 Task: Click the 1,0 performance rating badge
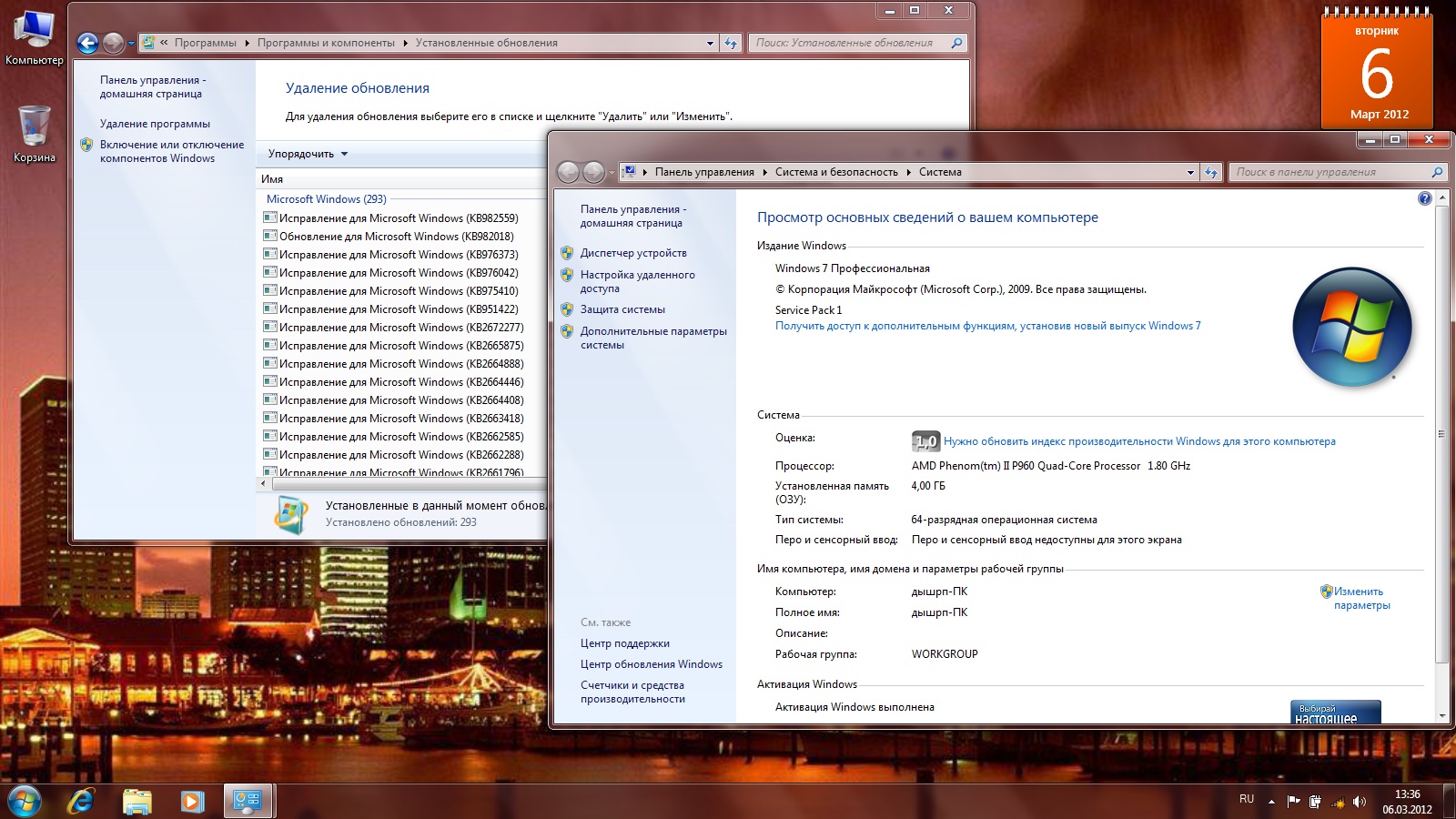925,441
